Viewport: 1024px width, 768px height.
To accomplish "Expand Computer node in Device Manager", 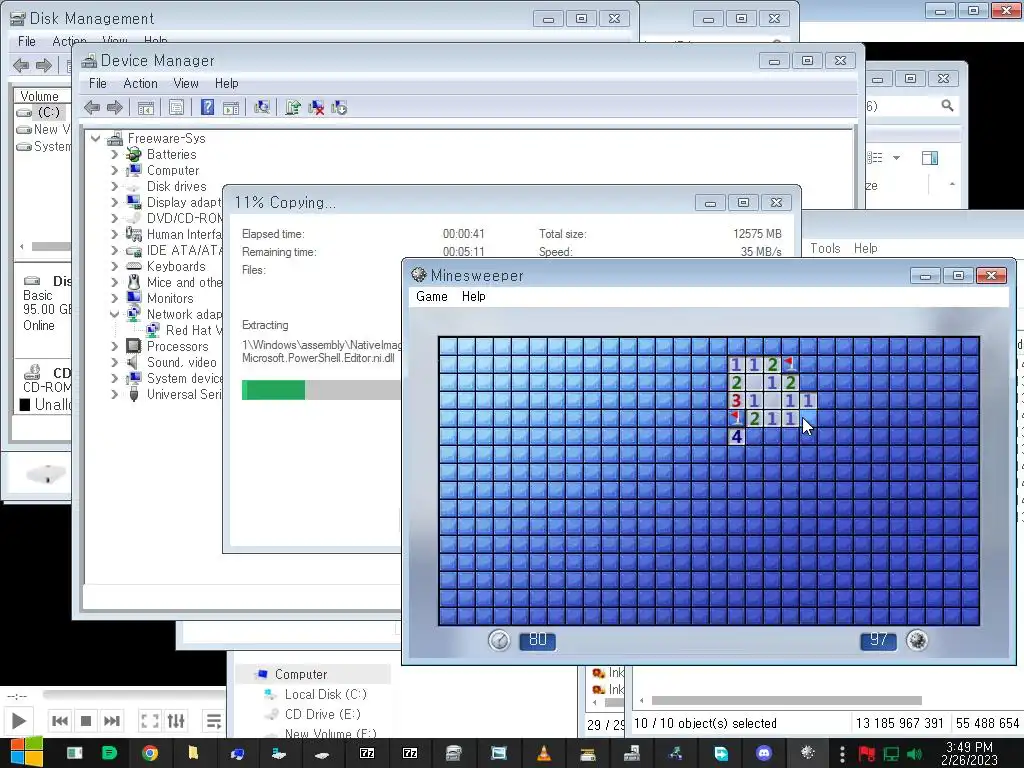I will 115,170.
